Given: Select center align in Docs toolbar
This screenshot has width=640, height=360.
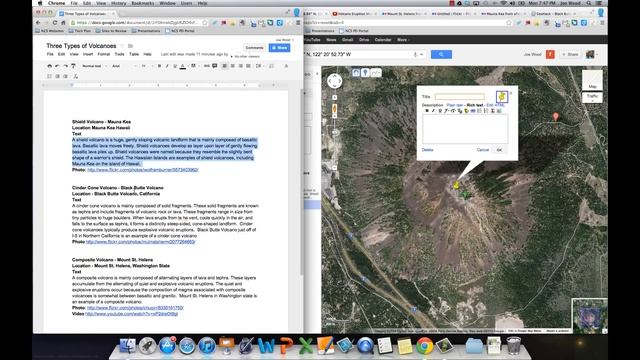Looking at the screenshot, I should pyautogui.click(x=233, y=66).
